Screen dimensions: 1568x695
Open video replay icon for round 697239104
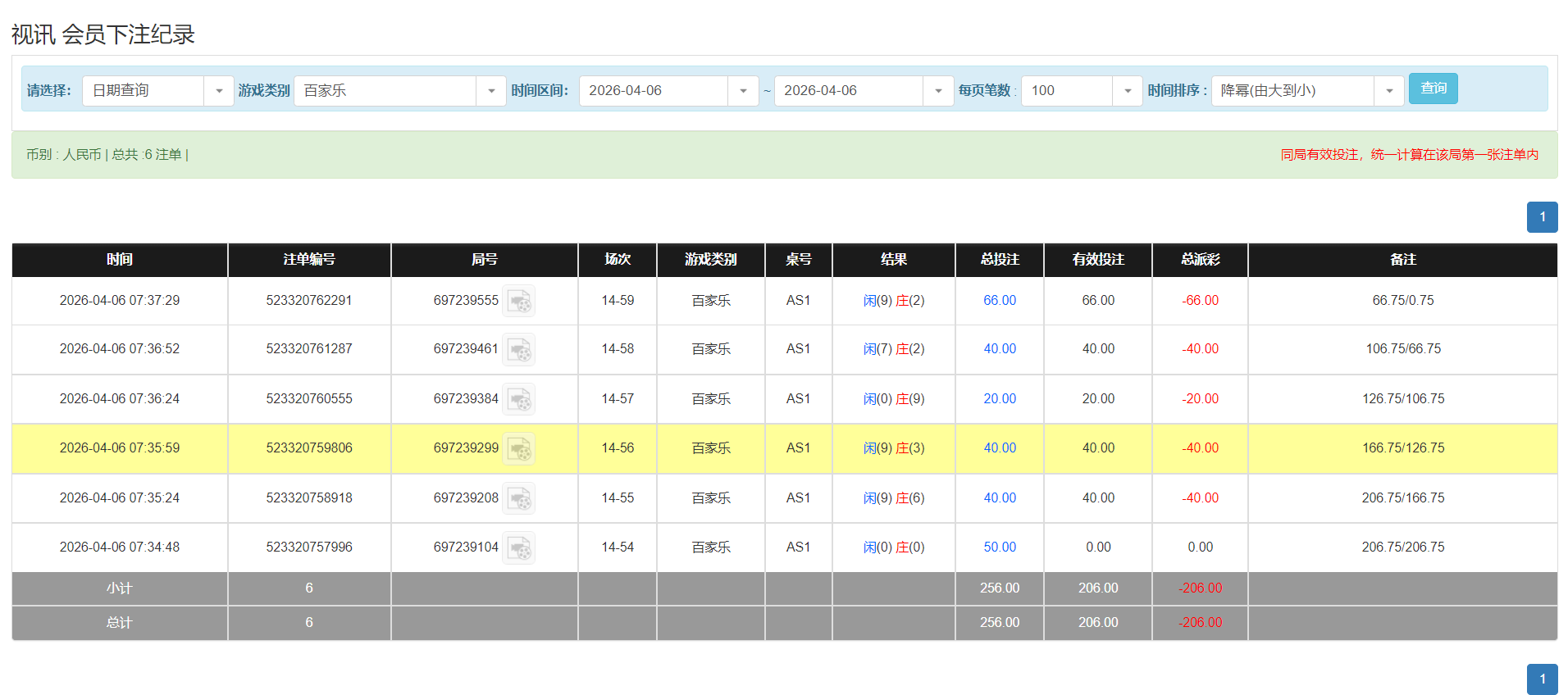[x=518, y=548]
